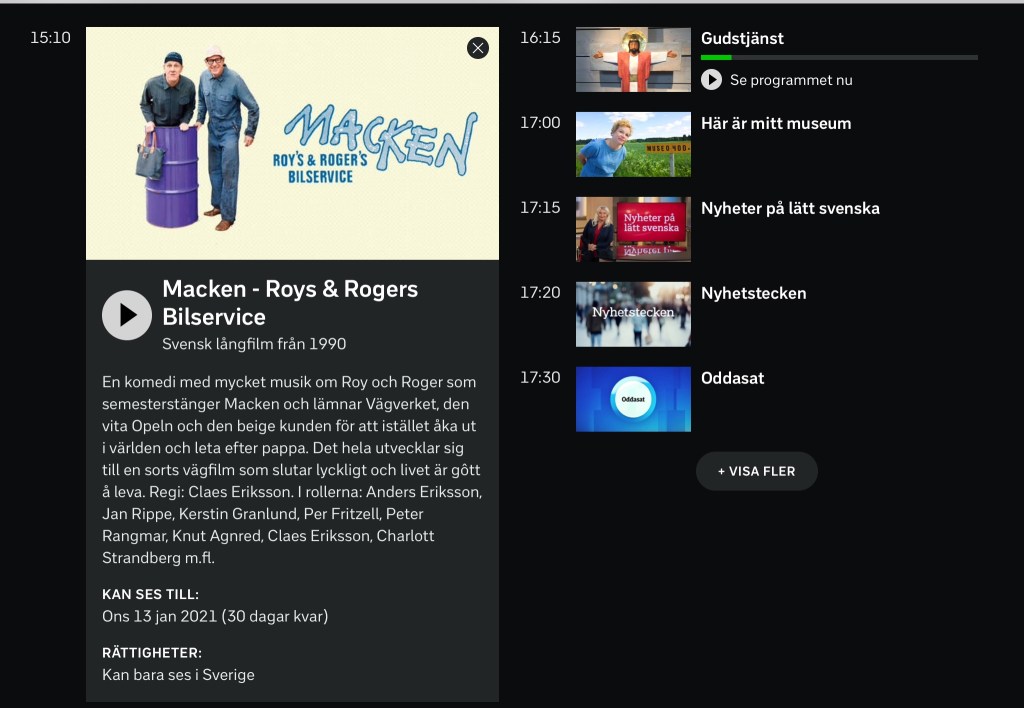Screen dimensions: 1024x708
Task: Click the 17:00 schedule time label
Action: pos(540,123)
